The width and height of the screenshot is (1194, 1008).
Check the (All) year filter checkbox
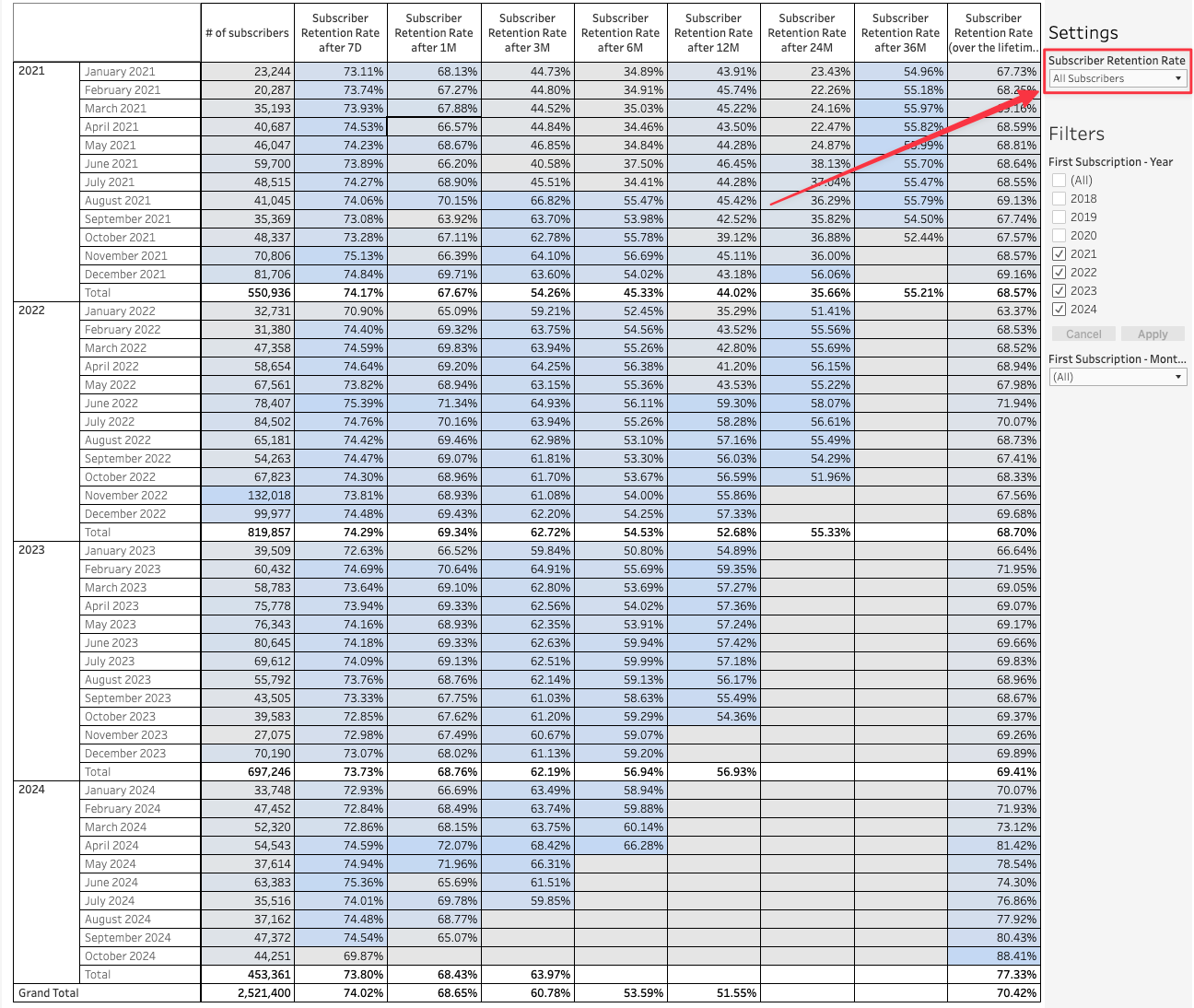pyautogui.click(x=1059, y=181)
